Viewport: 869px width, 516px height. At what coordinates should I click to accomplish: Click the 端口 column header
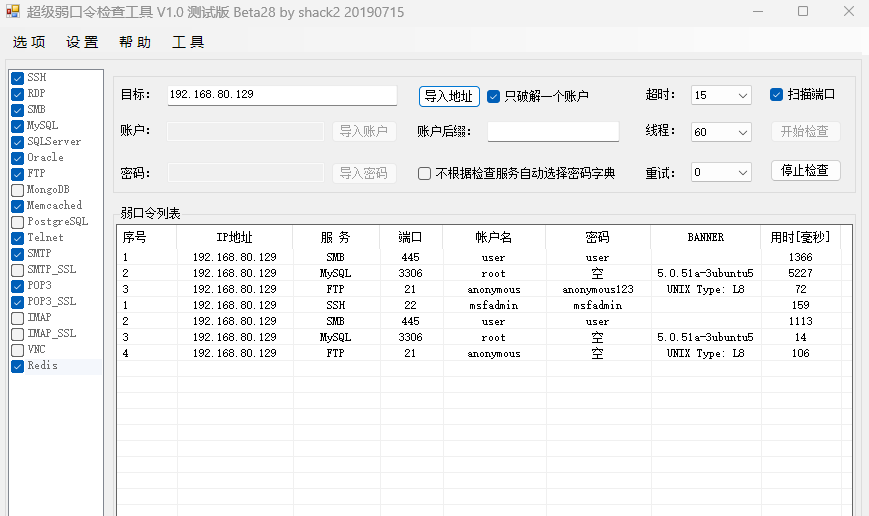[410, 238]
